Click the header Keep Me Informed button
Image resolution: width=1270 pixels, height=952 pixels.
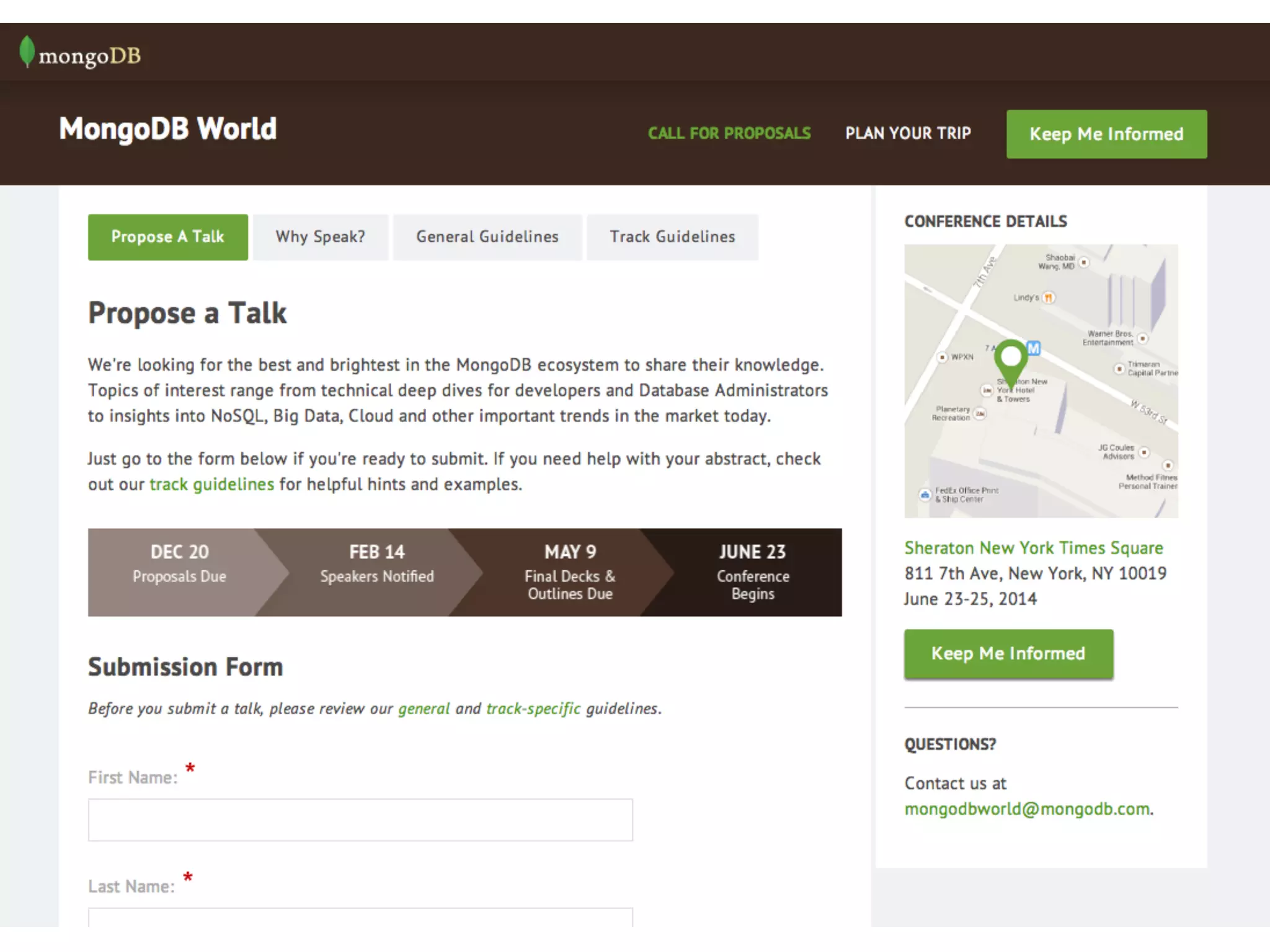pos(1106,134)
